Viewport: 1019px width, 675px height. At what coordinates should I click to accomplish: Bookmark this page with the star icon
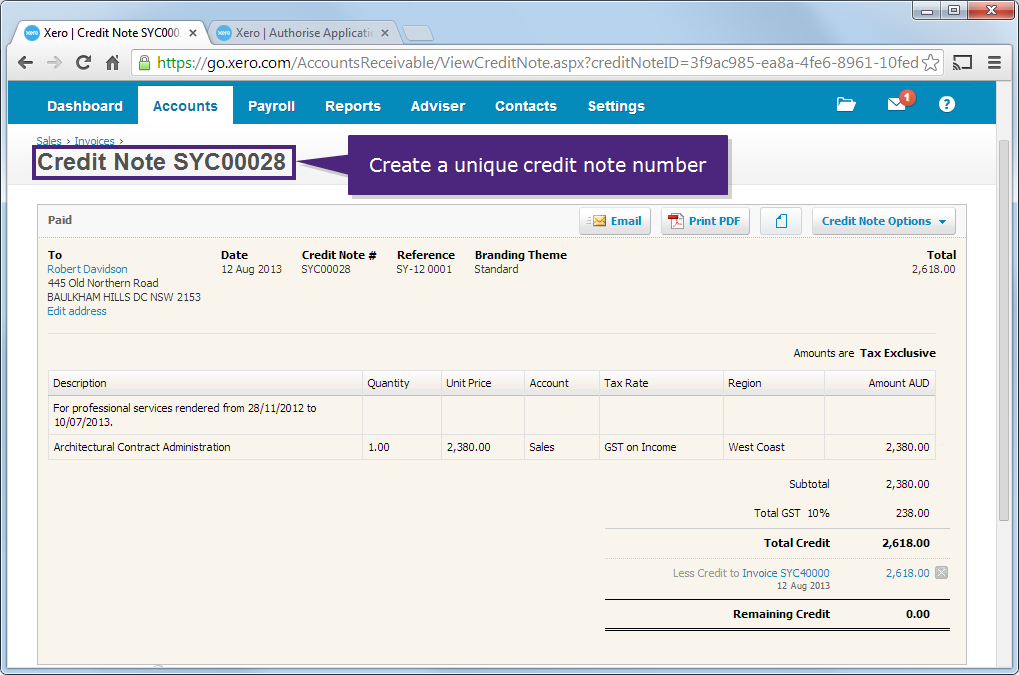[x=932, y=61]
